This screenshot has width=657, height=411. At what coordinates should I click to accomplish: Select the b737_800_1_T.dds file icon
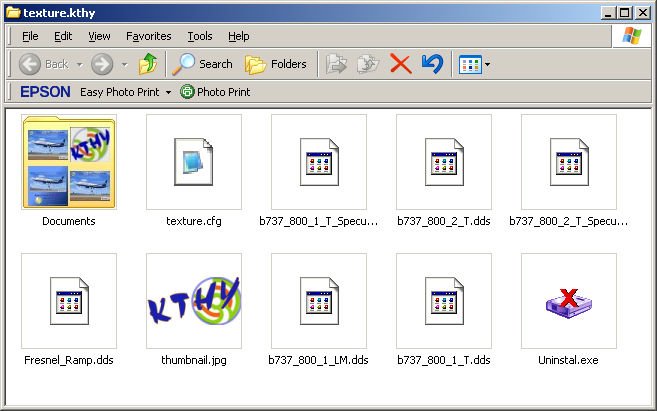(444, 301)
